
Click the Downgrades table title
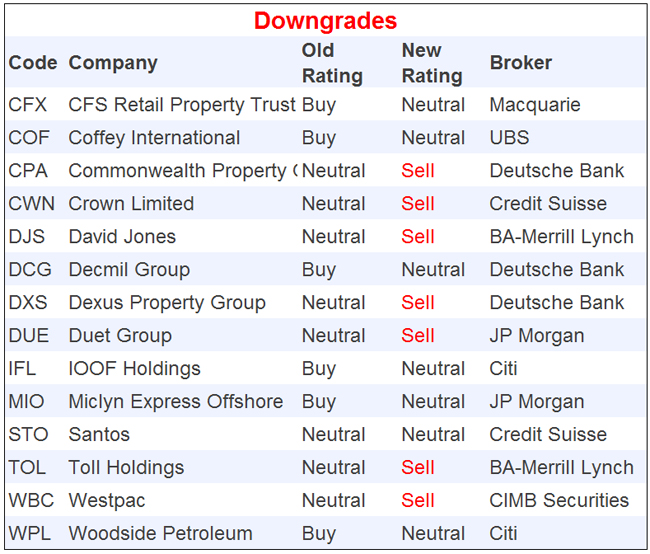(x=325, y=20)
